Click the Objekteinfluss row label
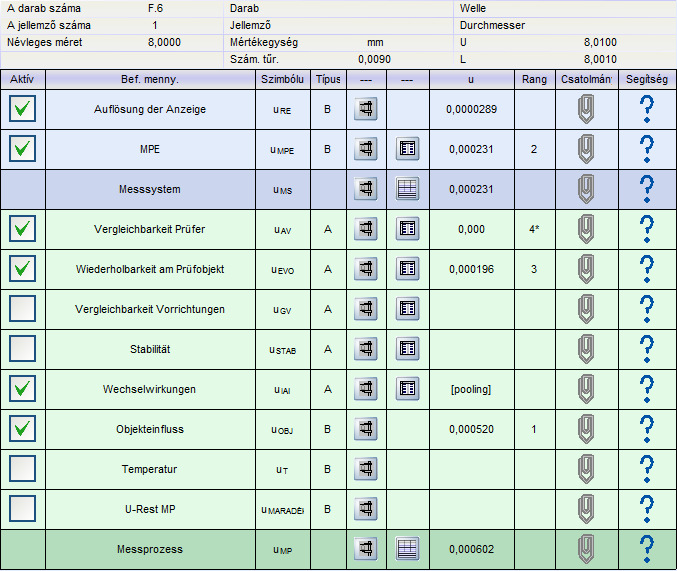The image size is (677, 571). click(150, 429)
